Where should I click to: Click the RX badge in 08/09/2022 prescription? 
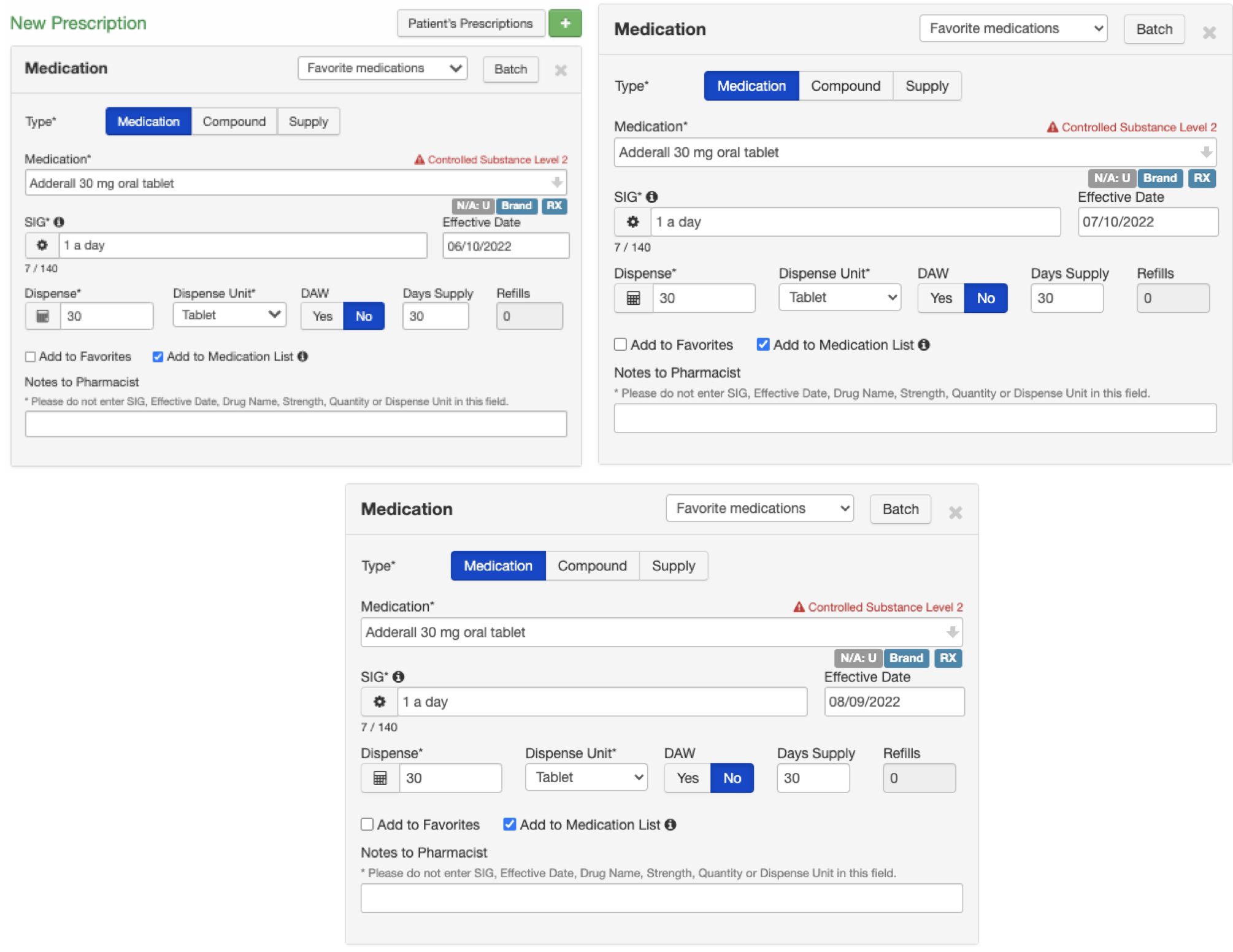coord(948,658)
